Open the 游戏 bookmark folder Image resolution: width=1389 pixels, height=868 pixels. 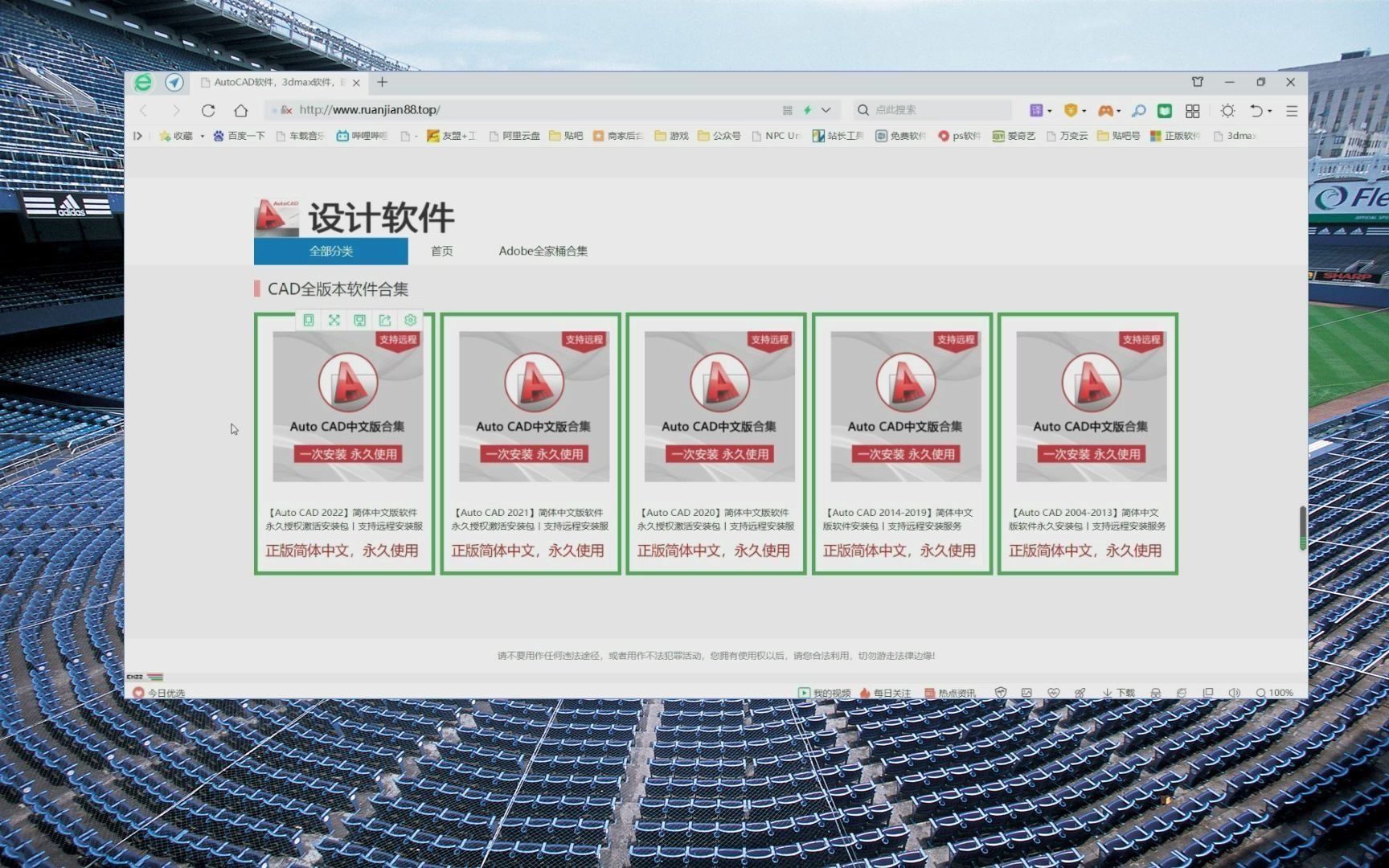coord(672,136)
